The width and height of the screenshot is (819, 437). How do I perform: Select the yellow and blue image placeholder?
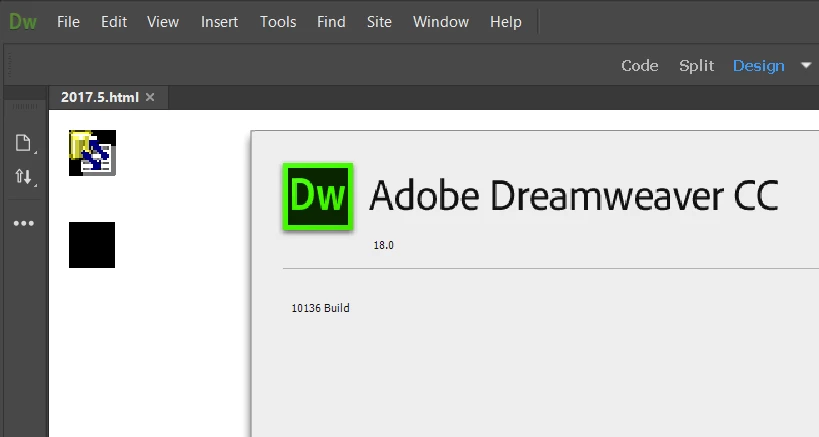92,153
